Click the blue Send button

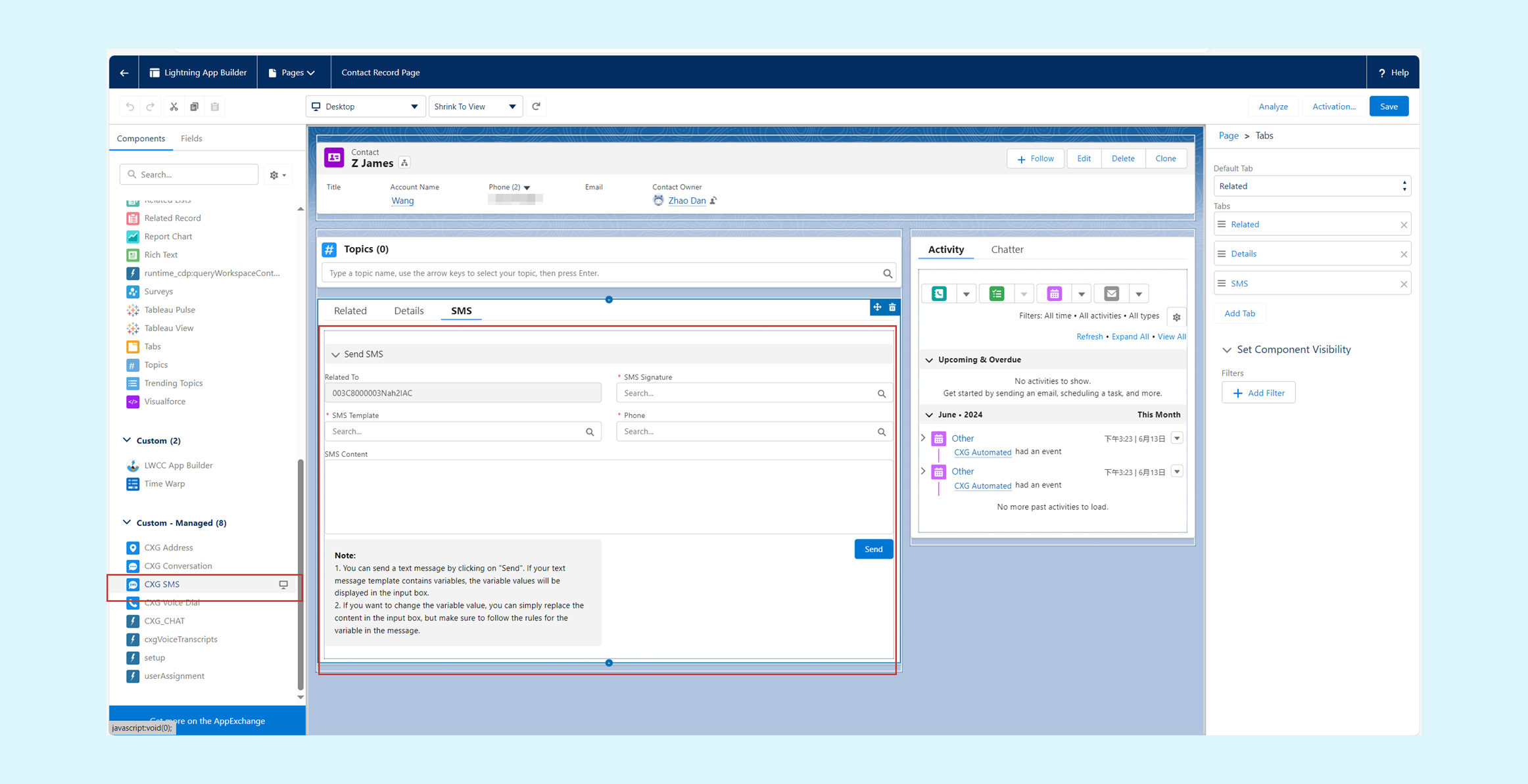point(873,549)
